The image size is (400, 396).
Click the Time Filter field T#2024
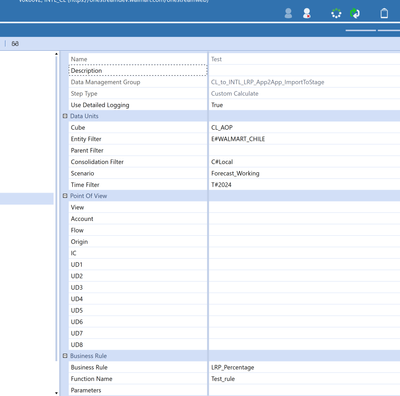304,185
